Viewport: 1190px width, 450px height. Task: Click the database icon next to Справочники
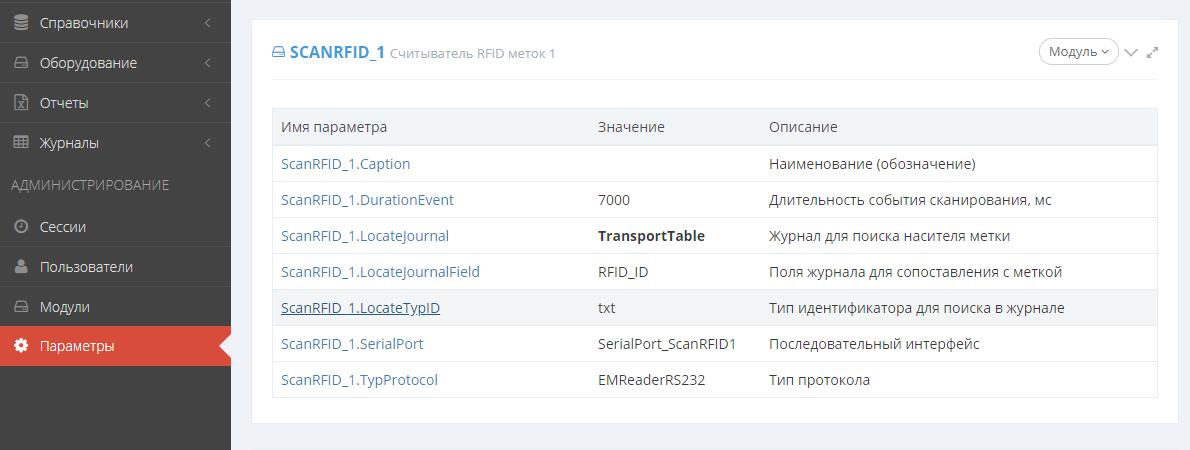click(21, 22)
